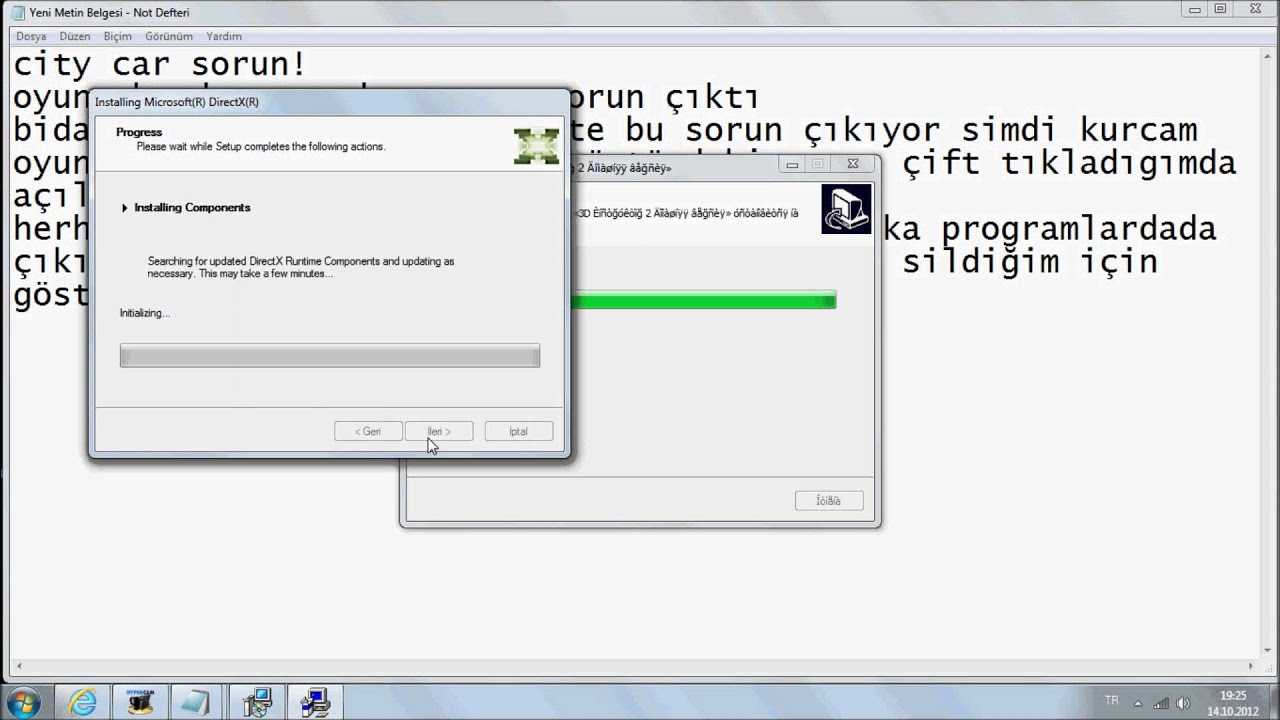Click the cancel button in the game installer window
Viewport: 1280px width, 720px height.
click(x=829, y=500)
